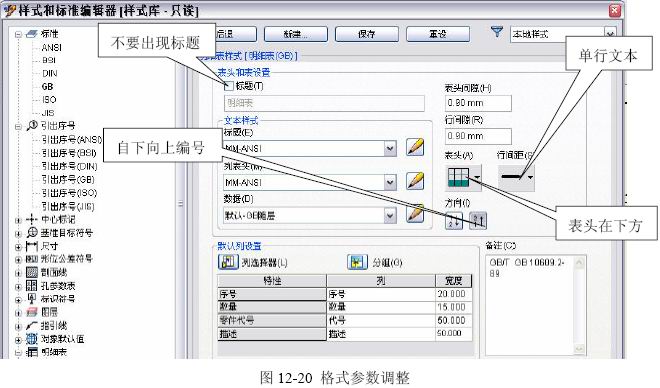Select DIN under 标准 in tree

coord(49,73)
